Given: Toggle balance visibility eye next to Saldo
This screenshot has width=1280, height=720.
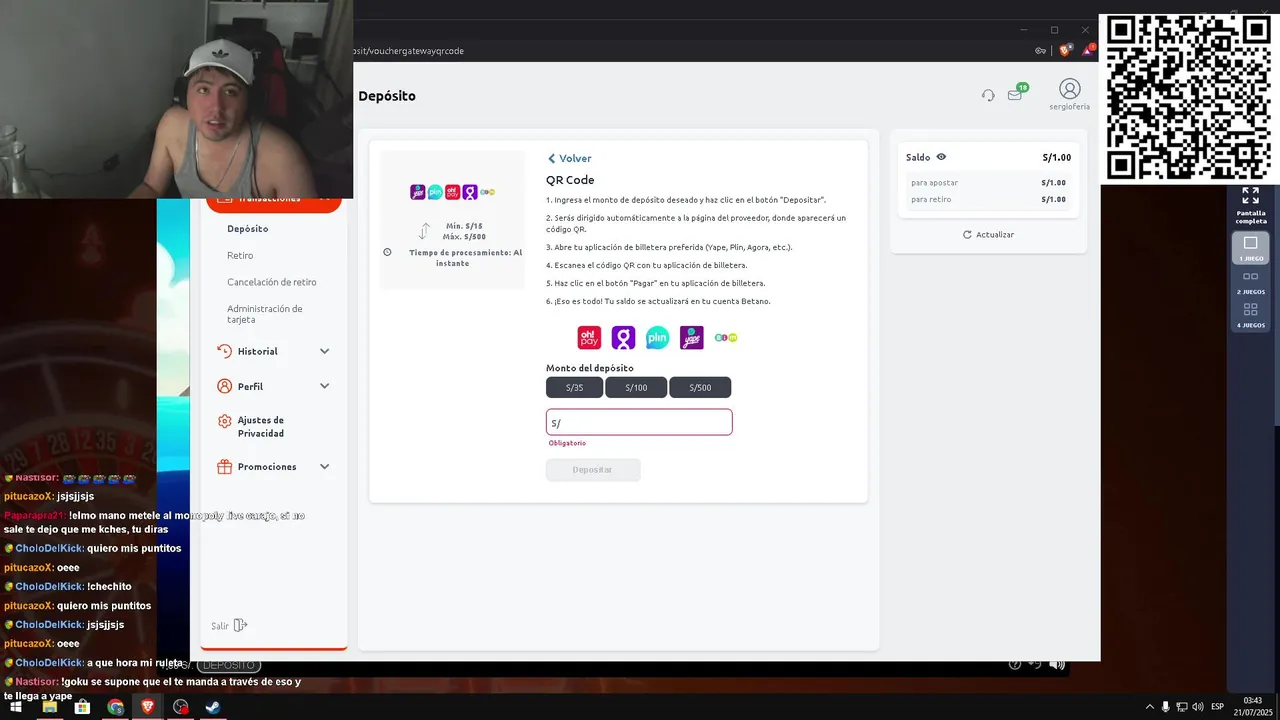Looking at the screenshot, I should 941,157.
